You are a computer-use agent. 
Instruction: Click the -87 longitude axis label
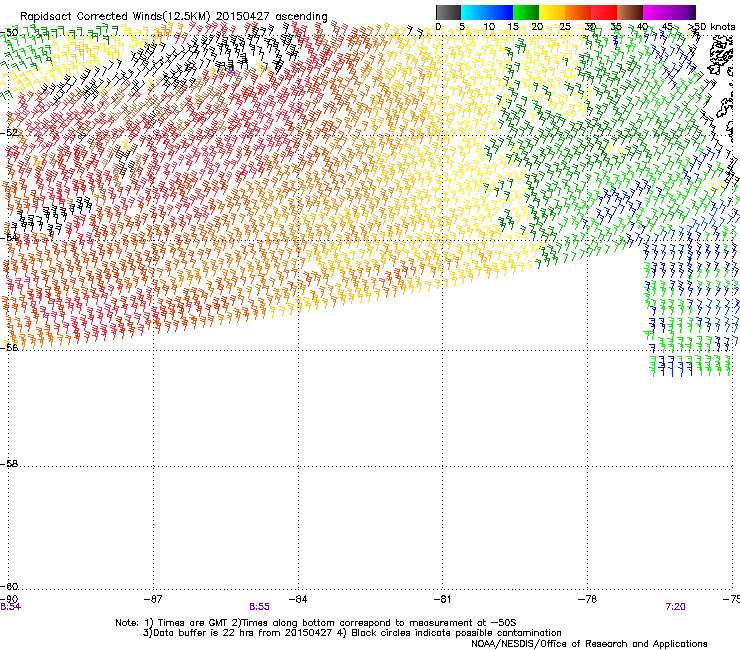coord(153,599)
